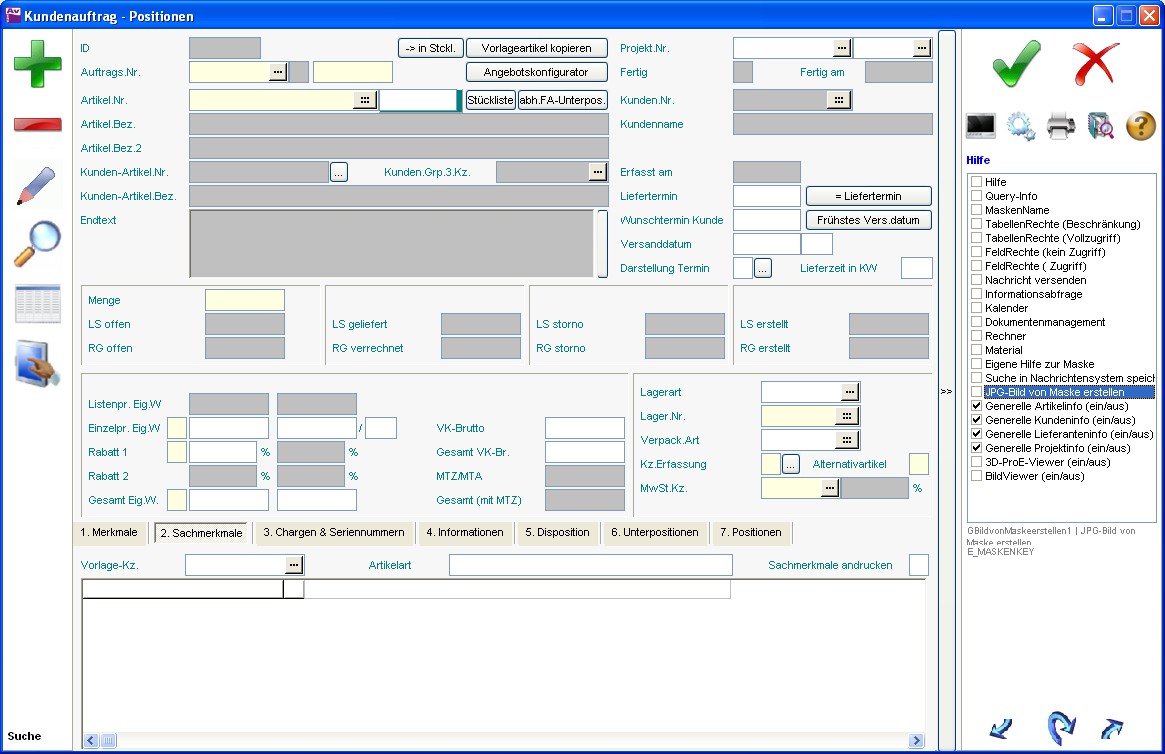The height and width of the screenshot is (754, 1165).
Task: Uncheck Generelle Artikelinfo (ein/aus)
Action: point(976,407)
